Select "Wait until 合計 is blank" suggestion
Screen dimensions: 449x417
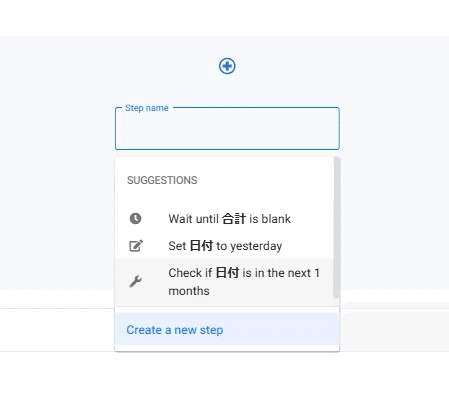(224, 219)
